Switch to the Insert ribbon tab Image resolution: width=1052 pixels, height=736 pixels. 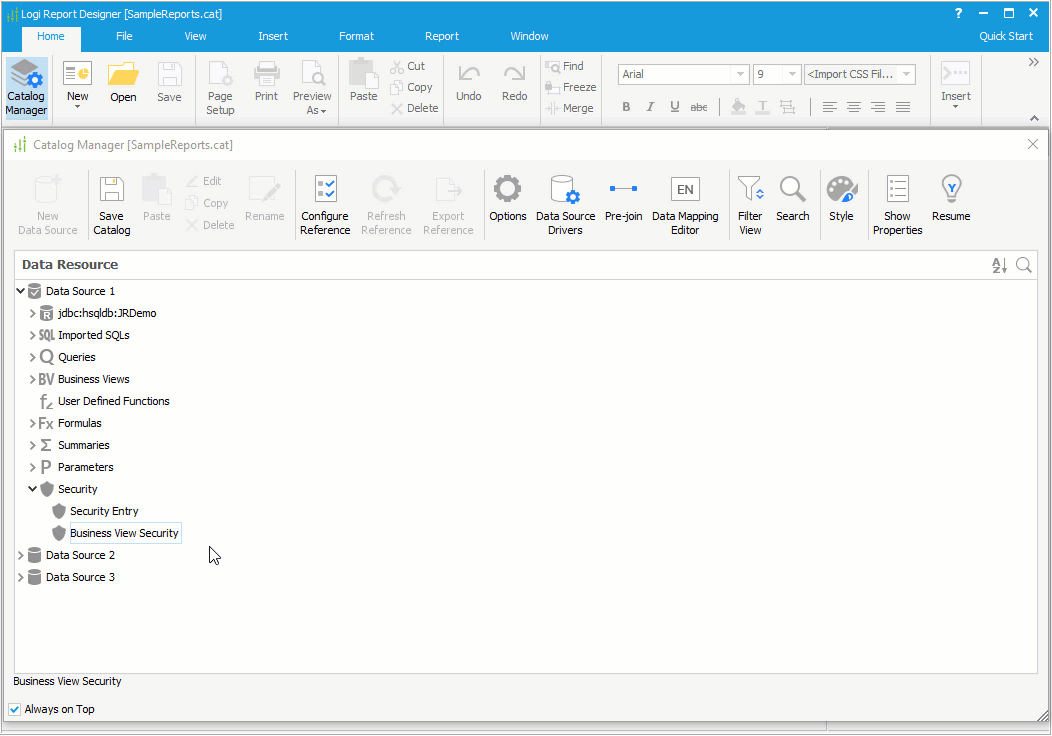(x=273, y=36)
